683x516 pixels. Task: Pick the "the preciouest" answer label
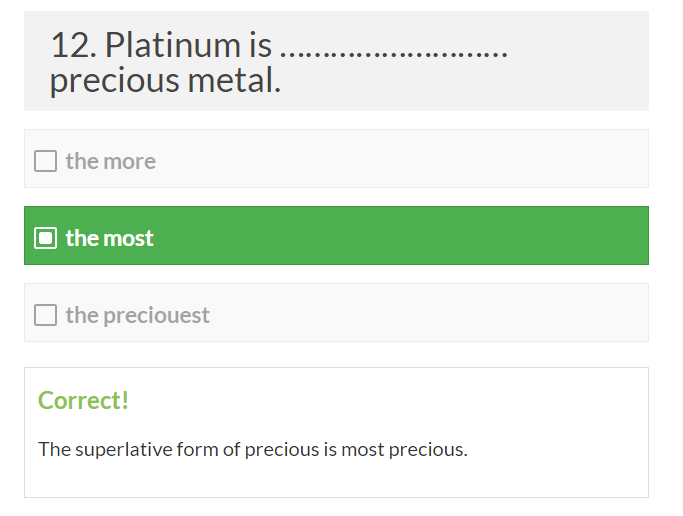tap(138, 315)
